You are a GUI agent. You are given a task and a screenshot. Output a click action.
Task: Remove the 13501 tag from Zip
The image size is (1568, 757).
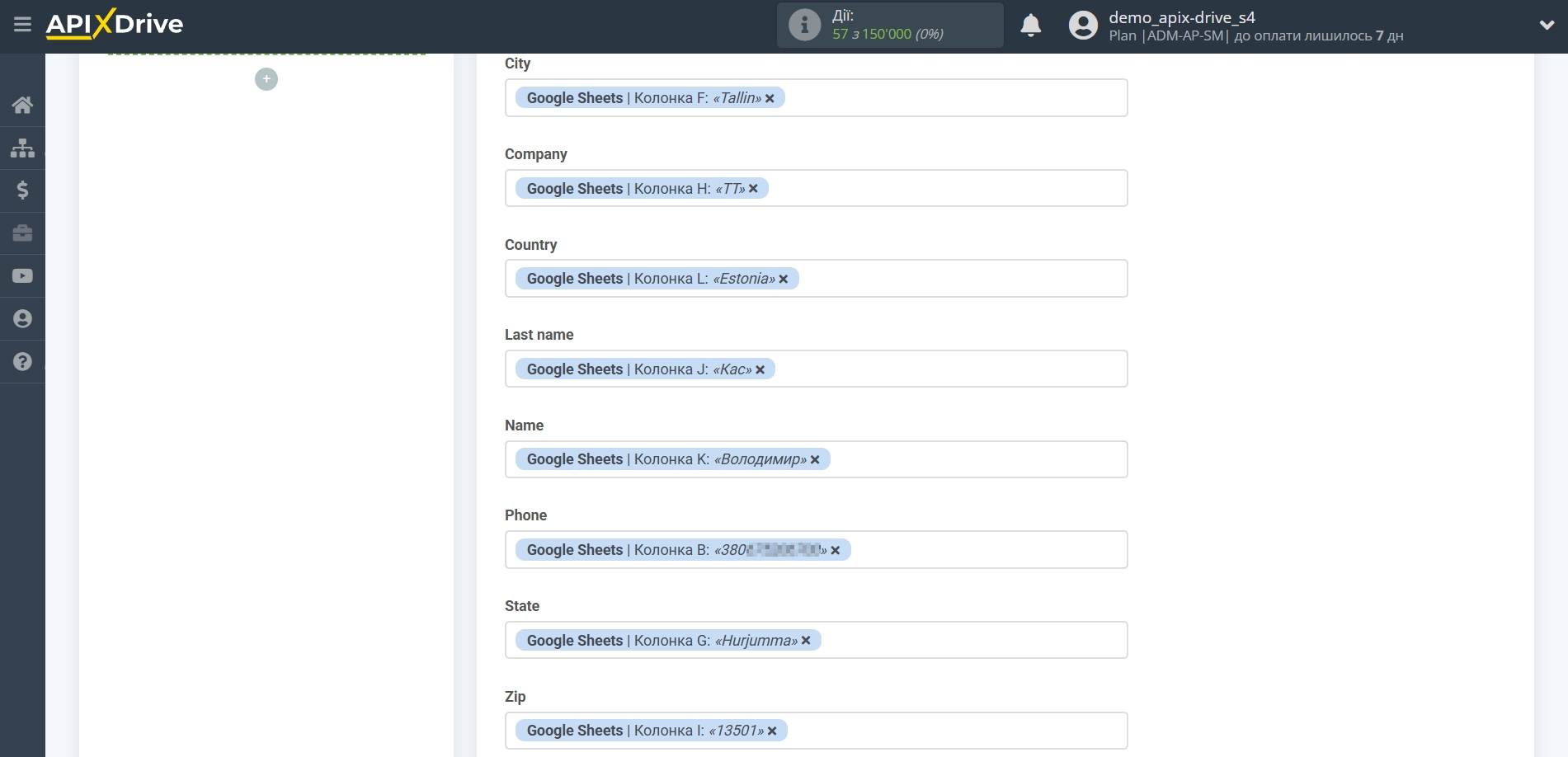tap(772, 731)
